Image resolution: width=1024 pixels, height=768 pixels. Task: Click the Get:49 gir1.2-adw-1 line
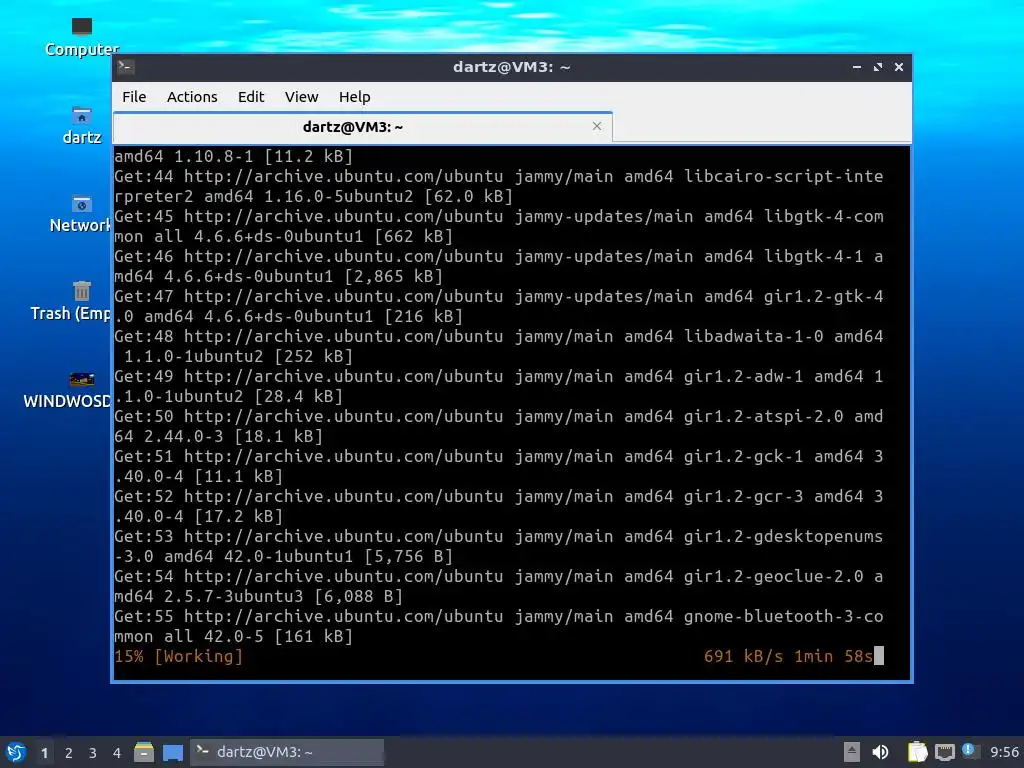pos(499,386)
